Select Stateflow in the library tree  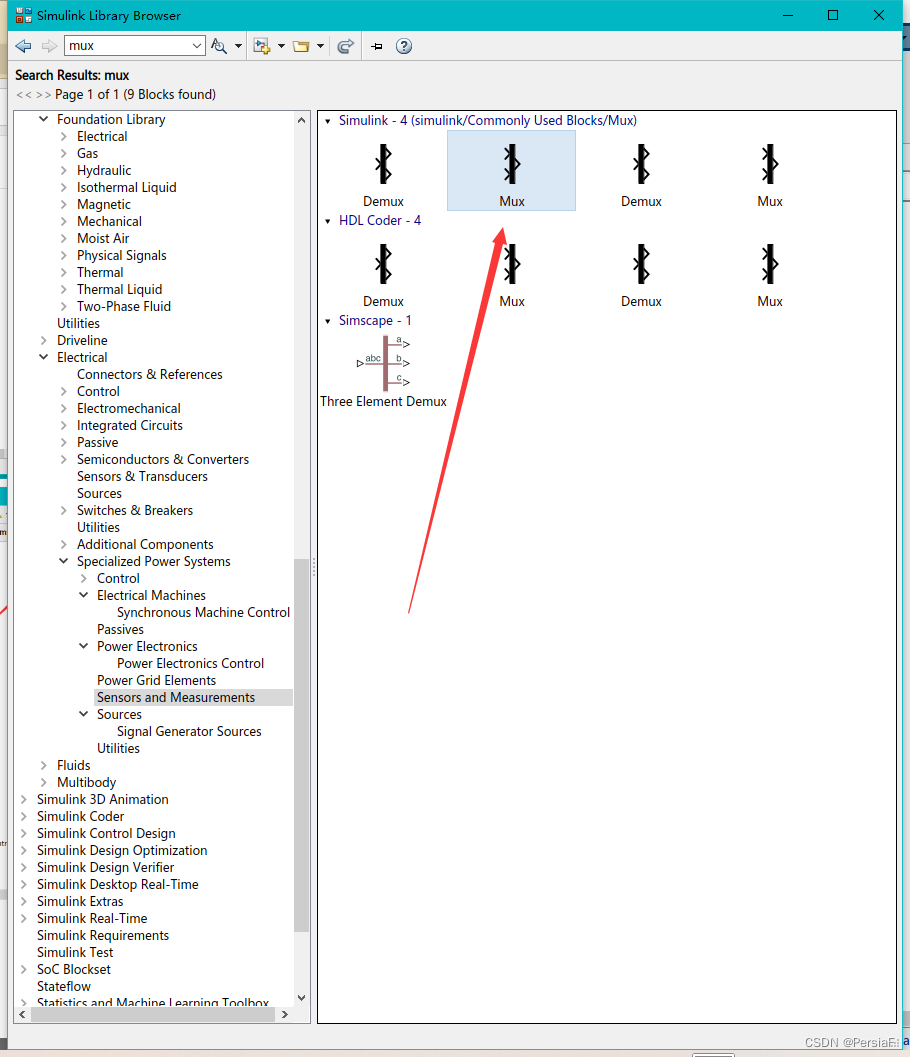coord(64,986)
